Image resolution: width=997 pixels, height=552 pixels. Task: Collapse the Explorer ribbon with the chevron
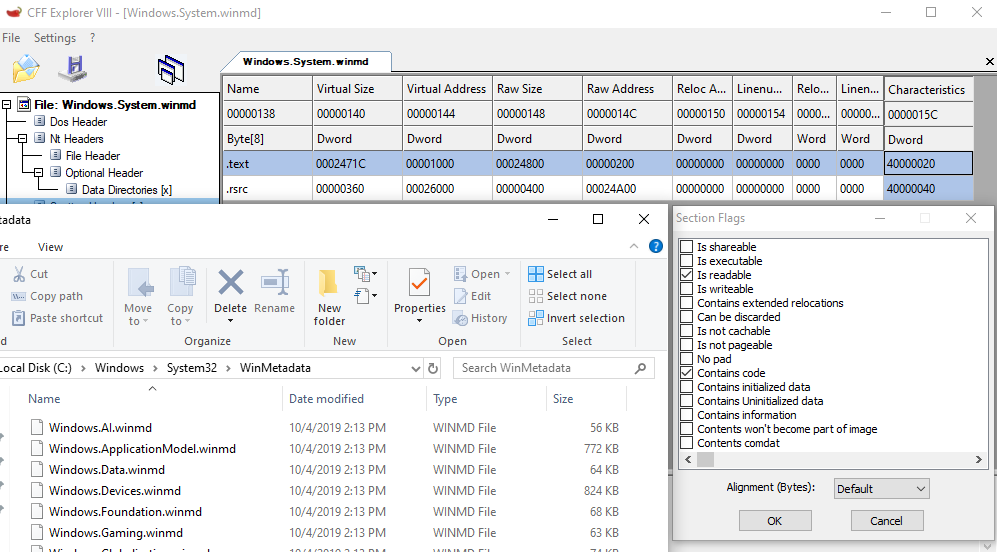pos(633,246)
